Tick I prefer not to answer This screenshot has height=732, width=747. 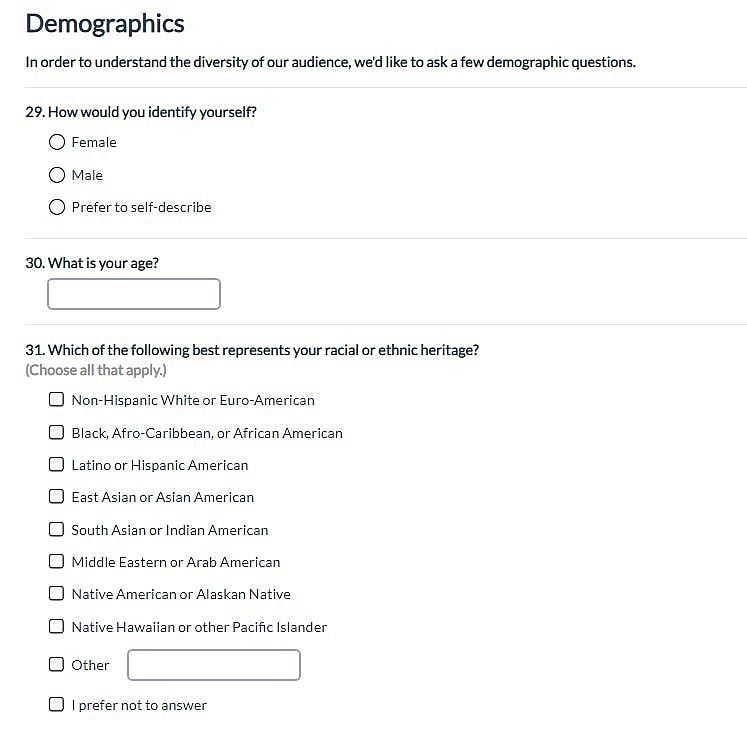pyautogui.click(x=57, y=705)
